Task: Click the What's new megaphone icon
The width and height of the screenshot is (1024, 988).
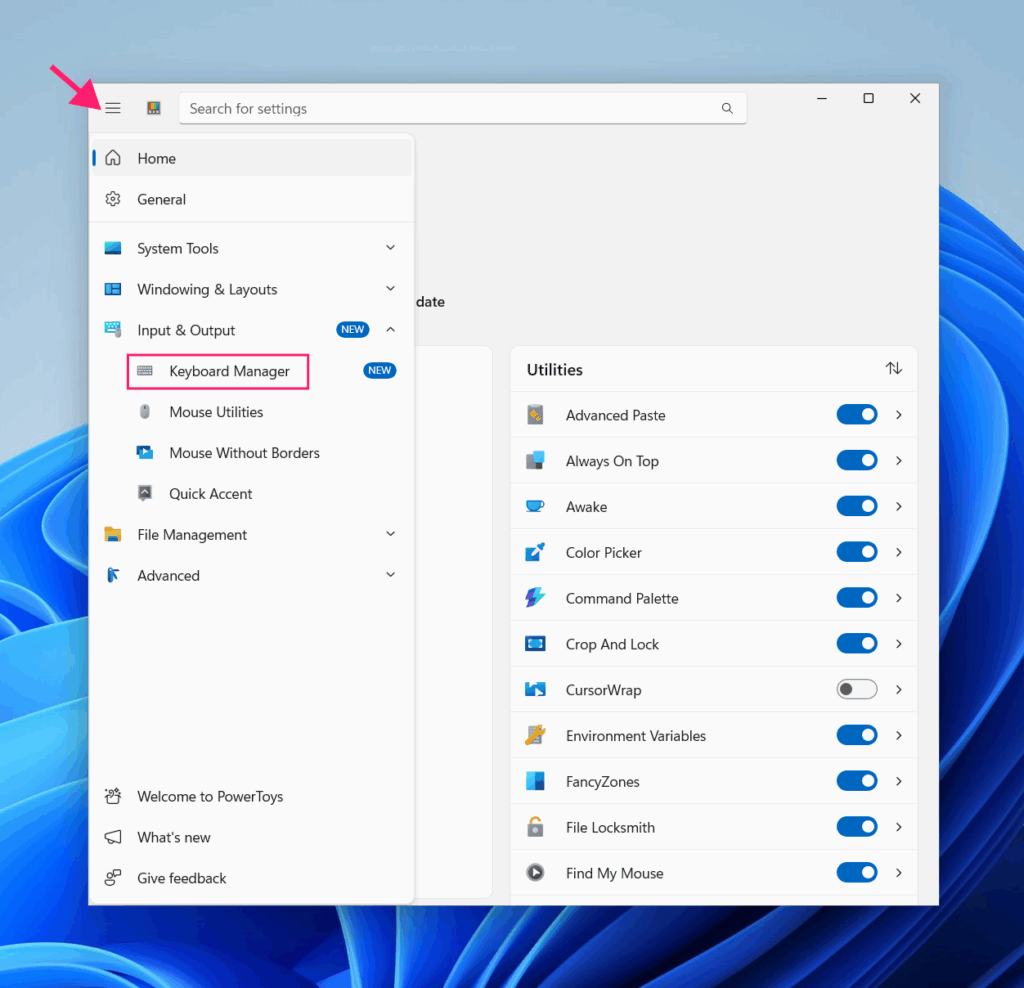Action: [113, 837]
